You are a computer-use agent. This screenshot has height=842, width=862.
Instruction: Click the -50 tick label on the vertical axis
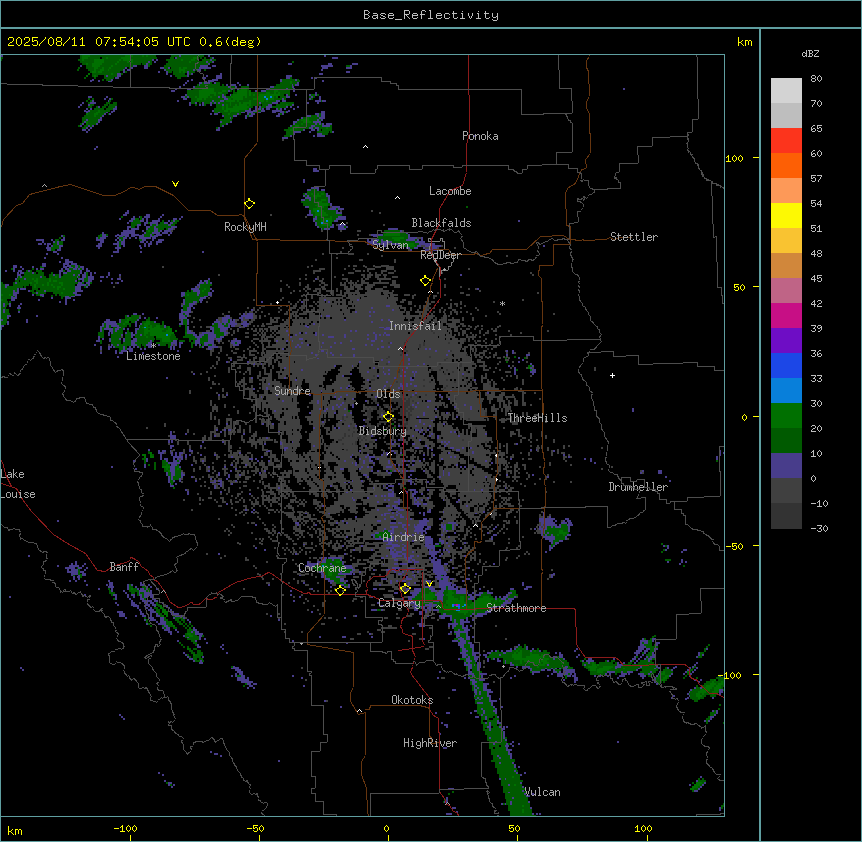[734, 546]
